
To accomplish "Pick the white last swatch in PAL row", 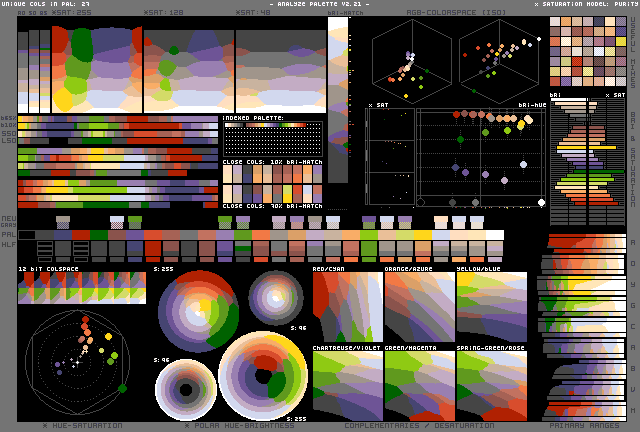I will (494, 235).
